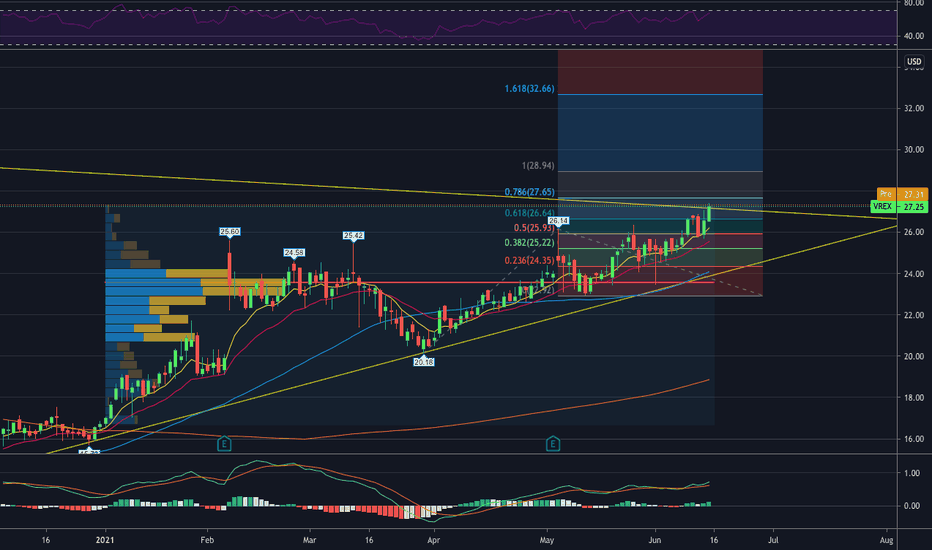
Task: Click the 26.00 price axis label
Action: [x=914, y=232]
